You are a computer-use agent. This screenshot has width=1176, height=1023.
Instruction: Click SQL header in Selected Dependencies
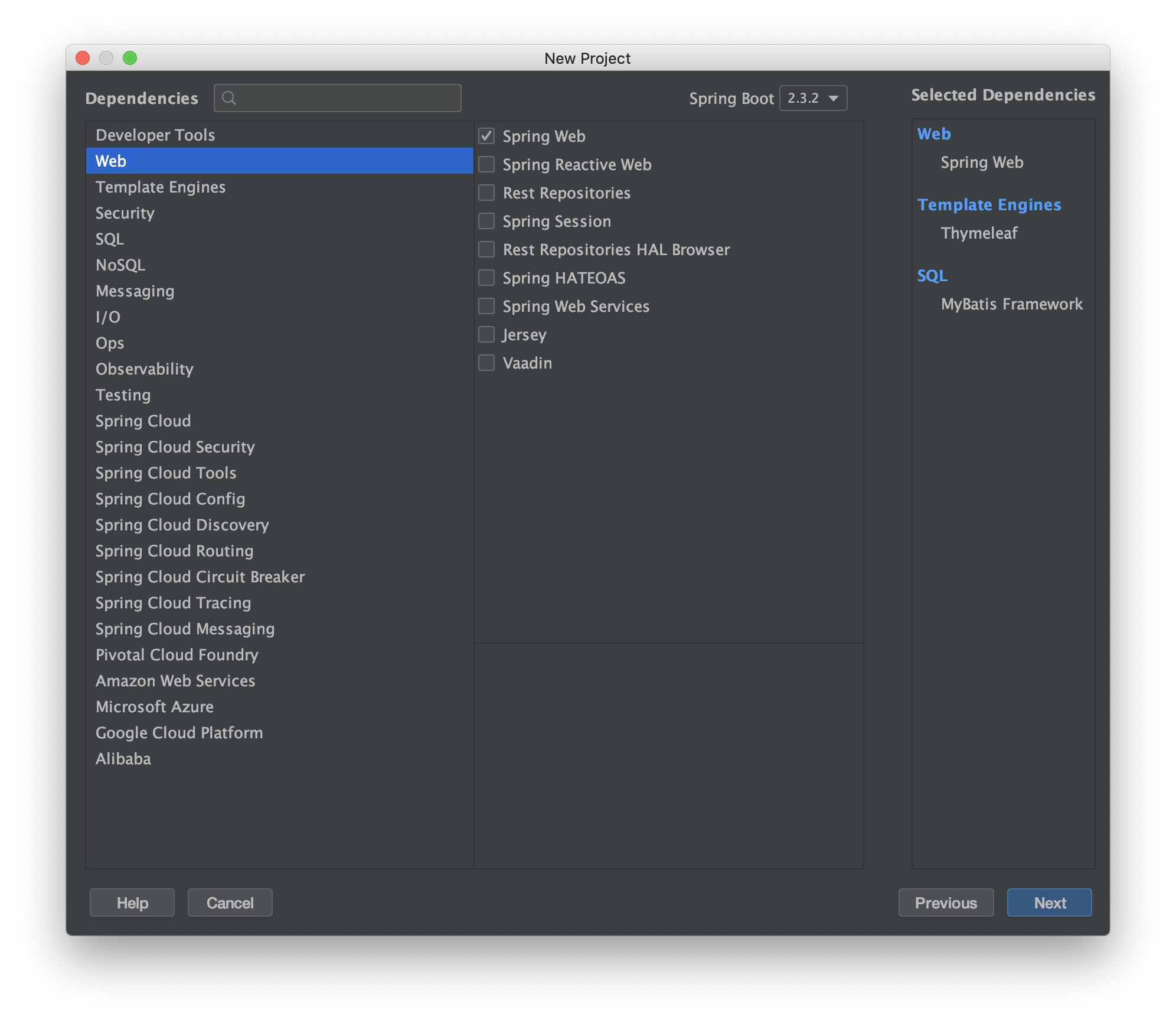point(932,276)
